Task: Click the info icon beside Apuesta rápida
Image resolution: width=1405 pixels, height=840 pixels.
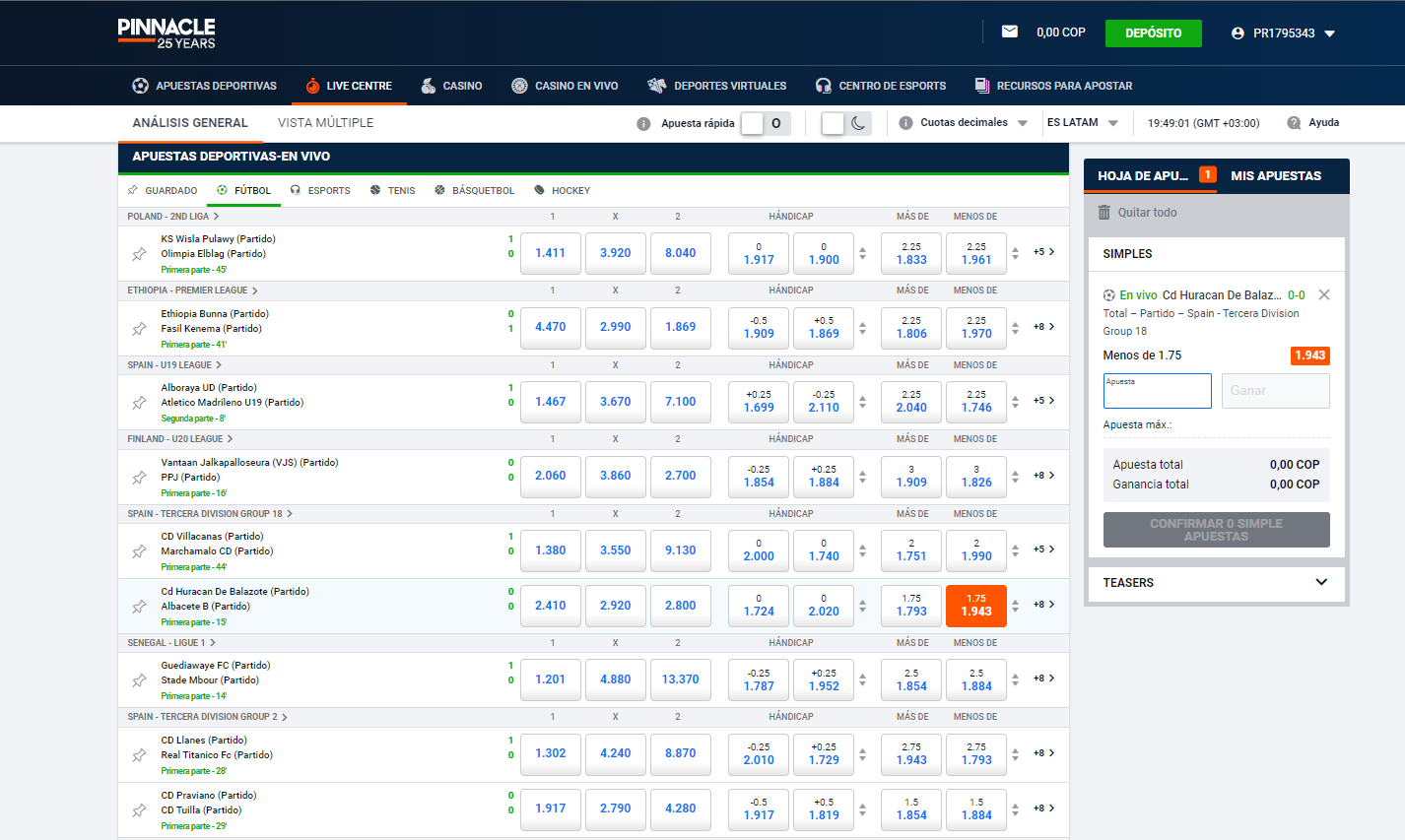Action: coord(643,124)
